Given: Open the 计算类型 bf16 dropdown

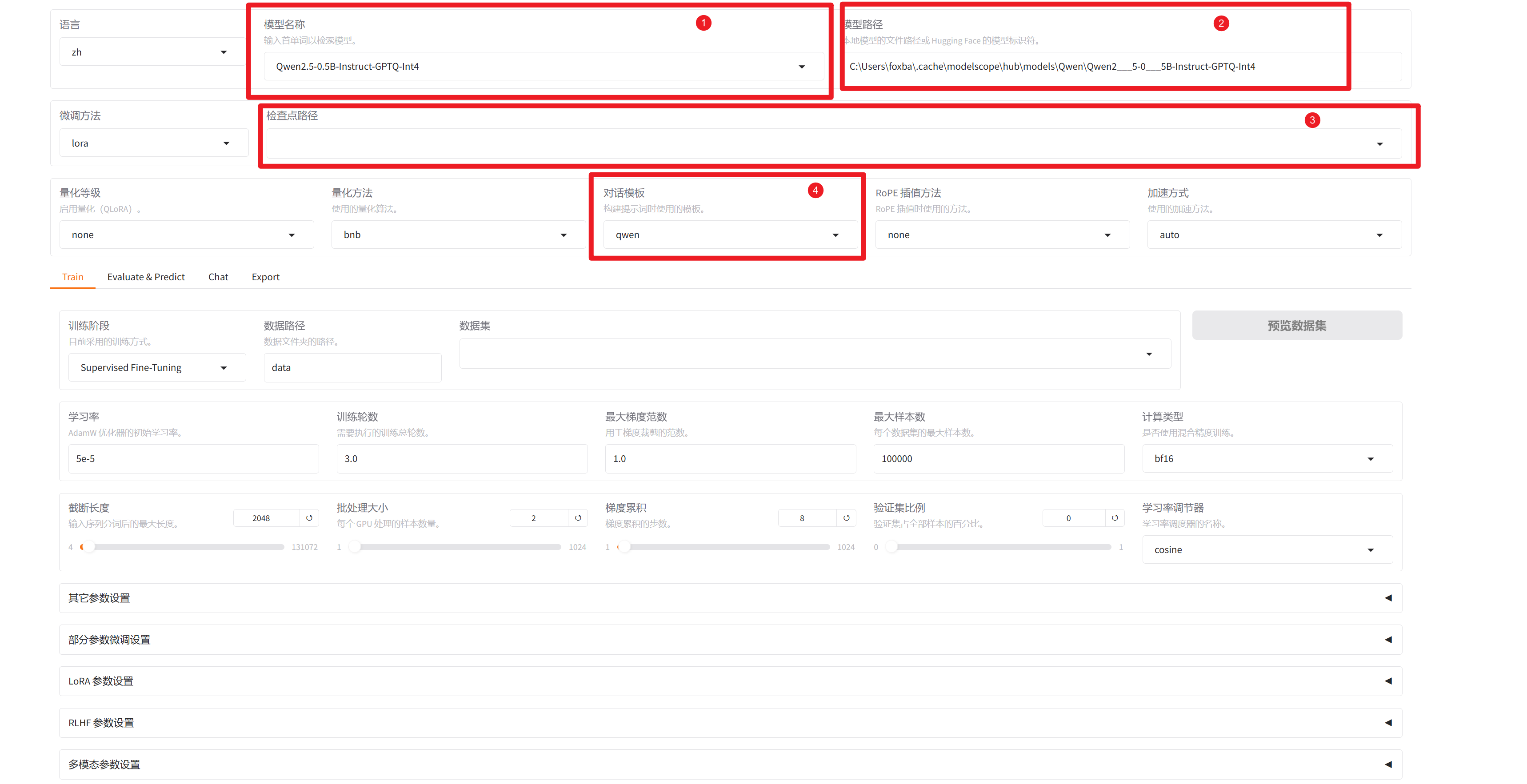Looking at the screenshot, I should [x=1370, y=459].
